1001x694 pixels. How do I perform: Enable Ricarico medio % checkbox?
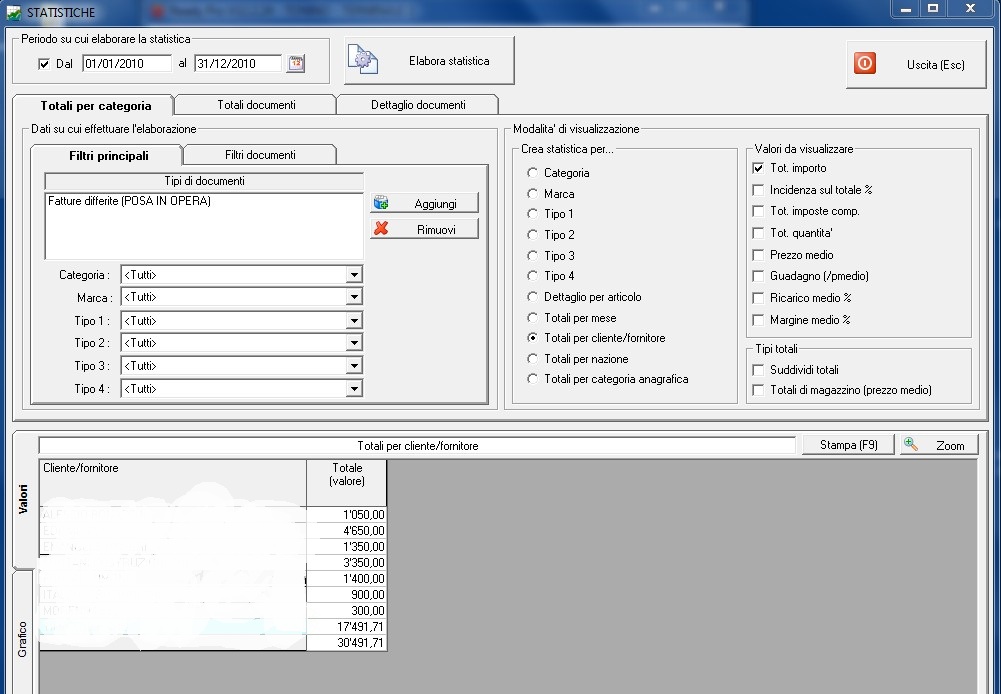click(x=758, y=298)
